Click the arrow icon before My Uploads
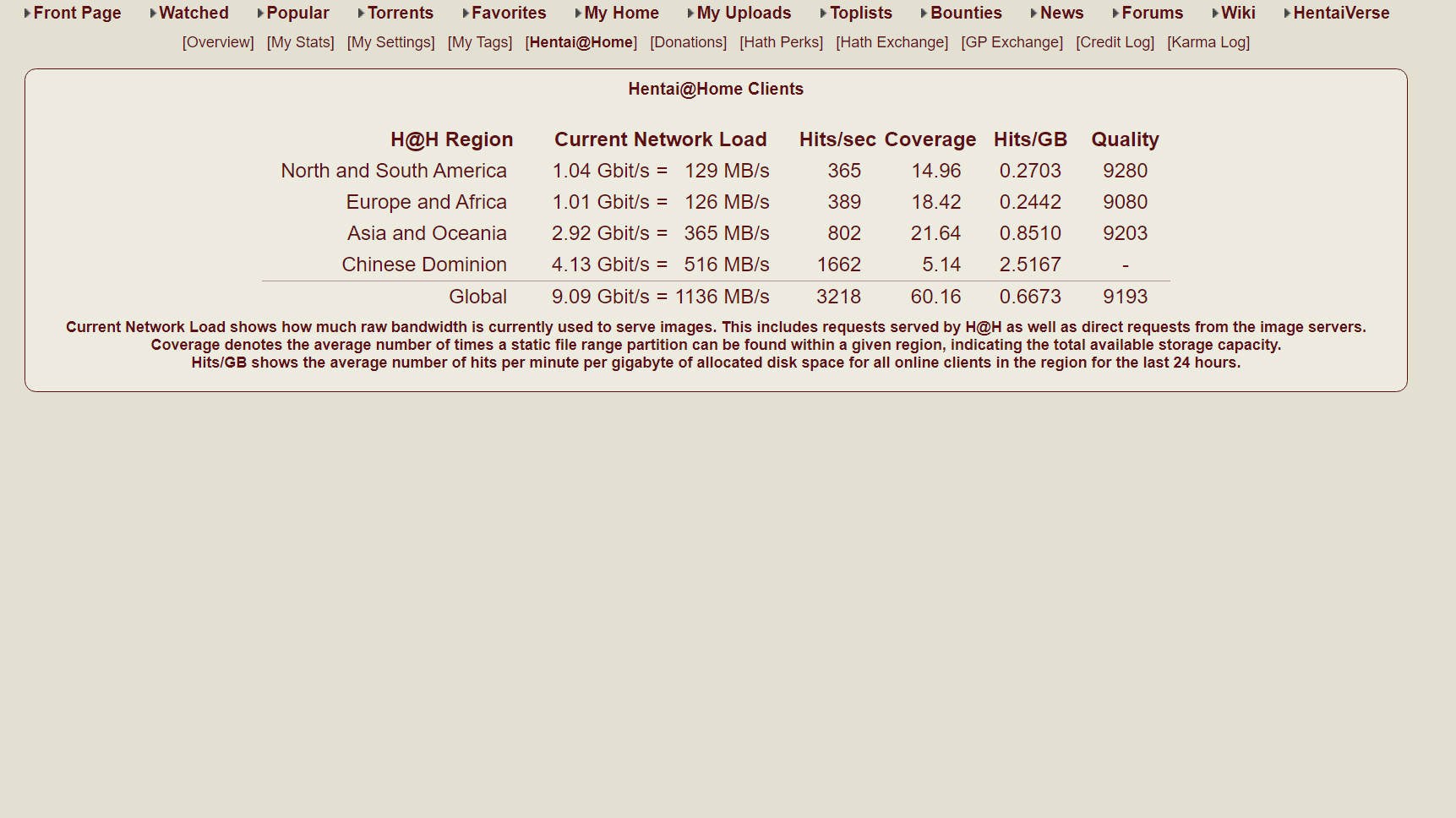1456x818 pixels. coord(690,14)
